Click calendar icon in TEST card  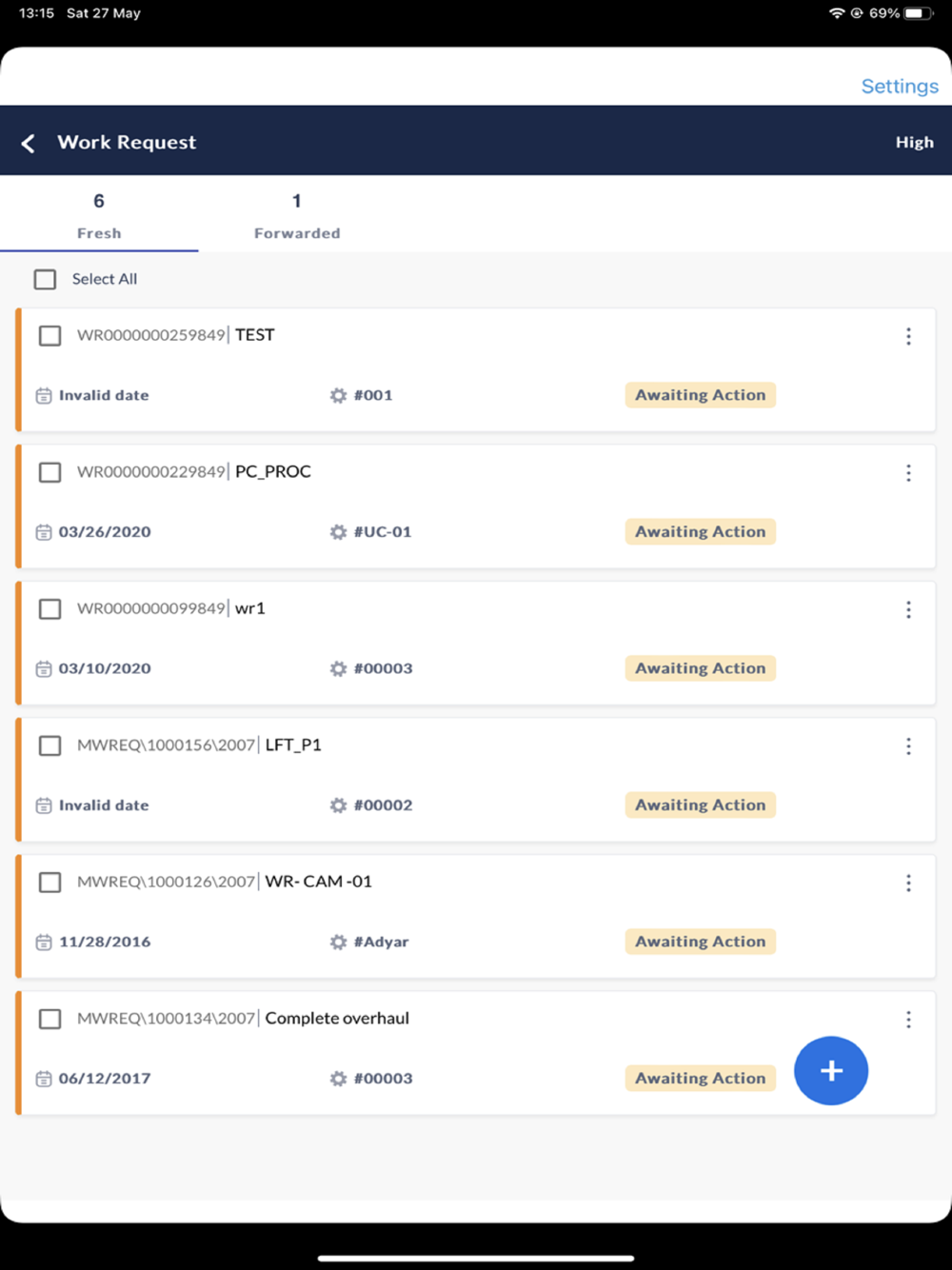(x=44, y=395)
